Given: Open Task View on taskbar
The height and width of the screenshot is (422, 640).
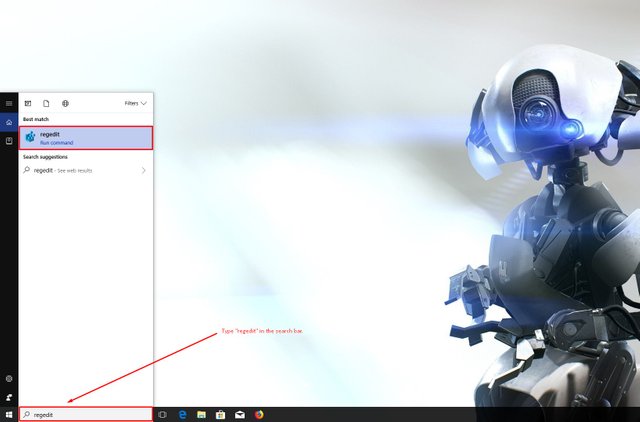Looking at the screenshot, I should (x=162, y=415).
